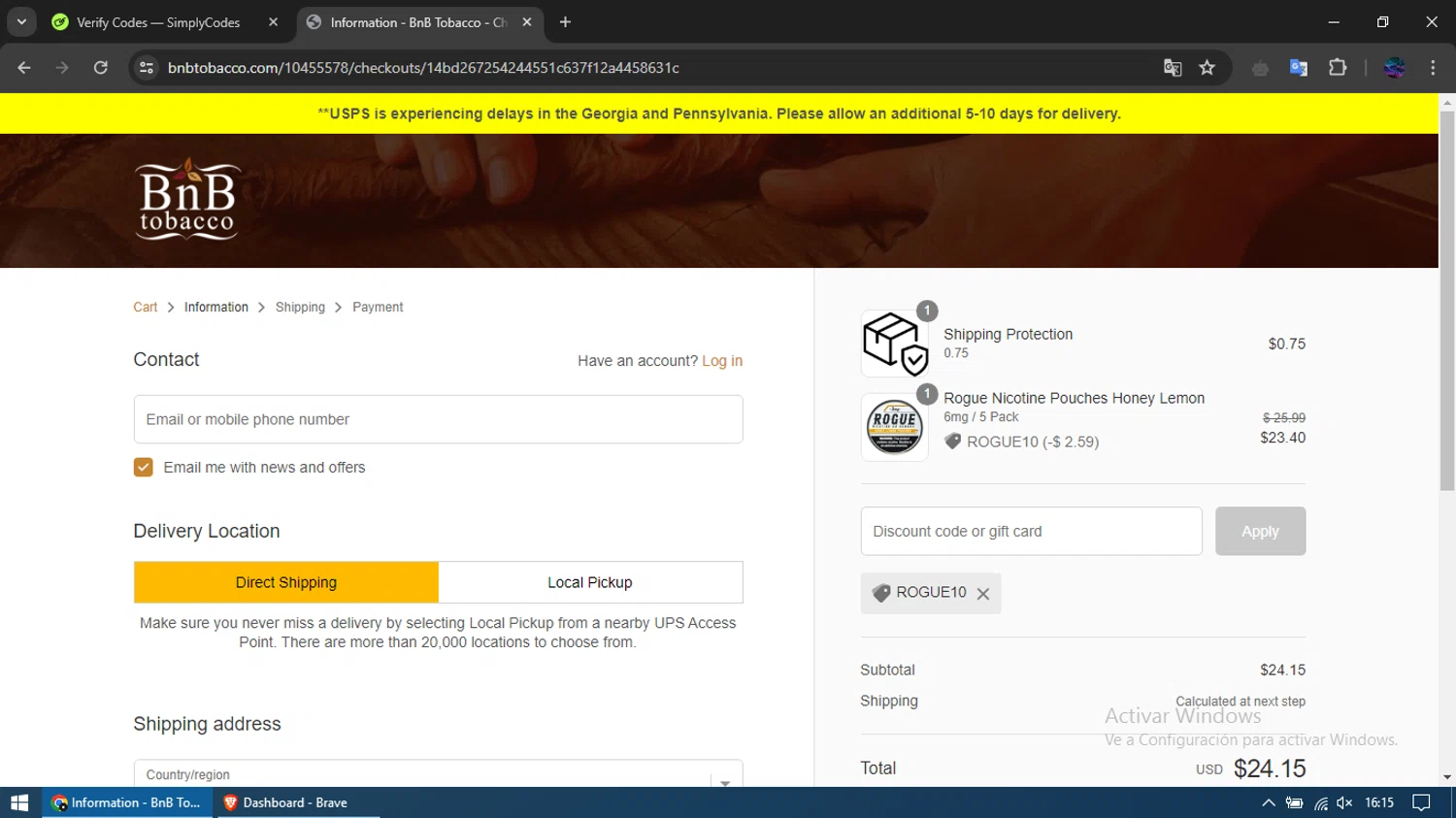The height and width of the screenshot is (818, 1456).
Task: Select Local Pickup delivery option
Action: [590, 582]
